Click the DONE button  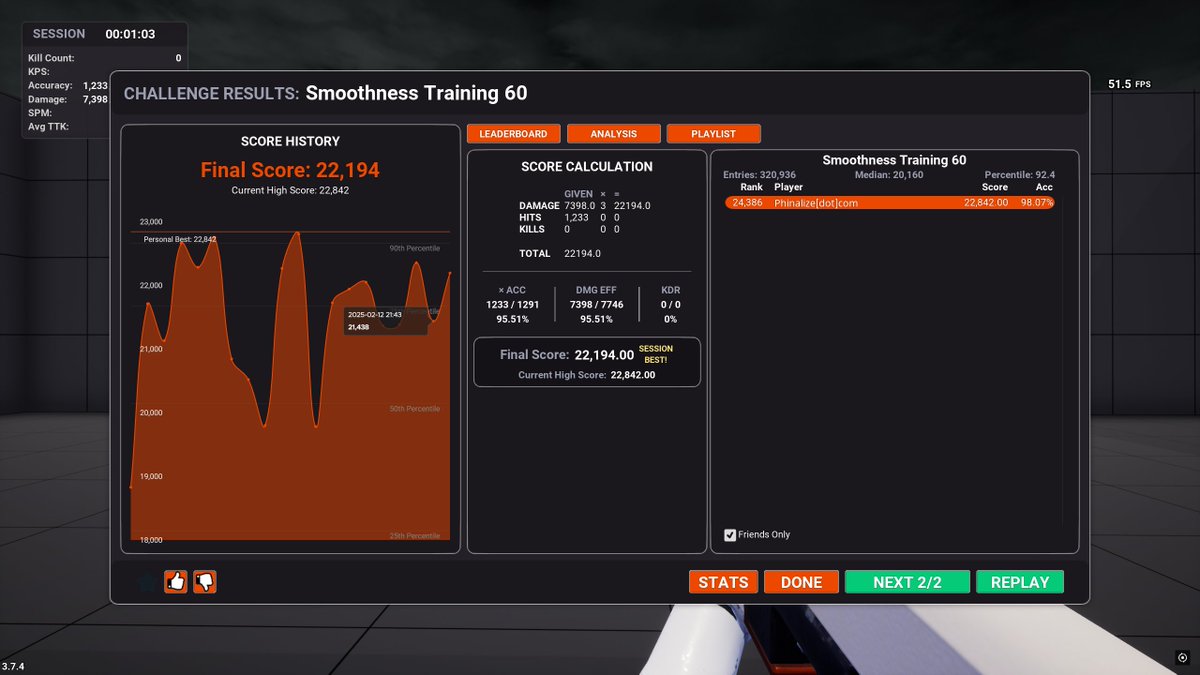(801, 582)
